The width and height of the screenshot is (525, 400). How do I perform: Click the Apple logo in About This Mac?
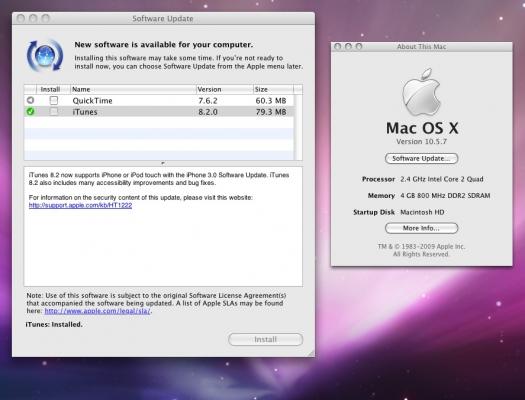point(421,92)
